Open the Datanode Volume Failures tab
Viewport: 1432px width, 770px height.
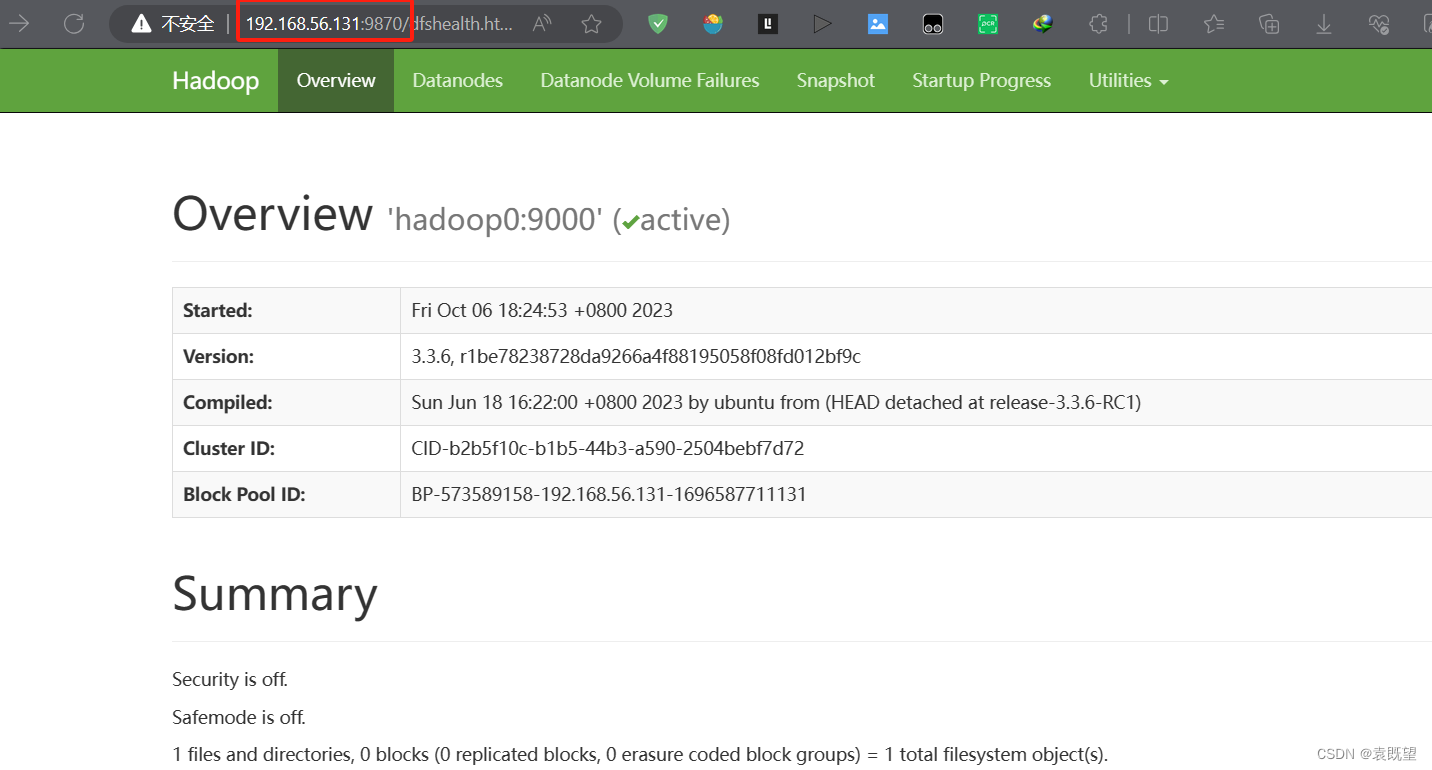tap(650, 81)
